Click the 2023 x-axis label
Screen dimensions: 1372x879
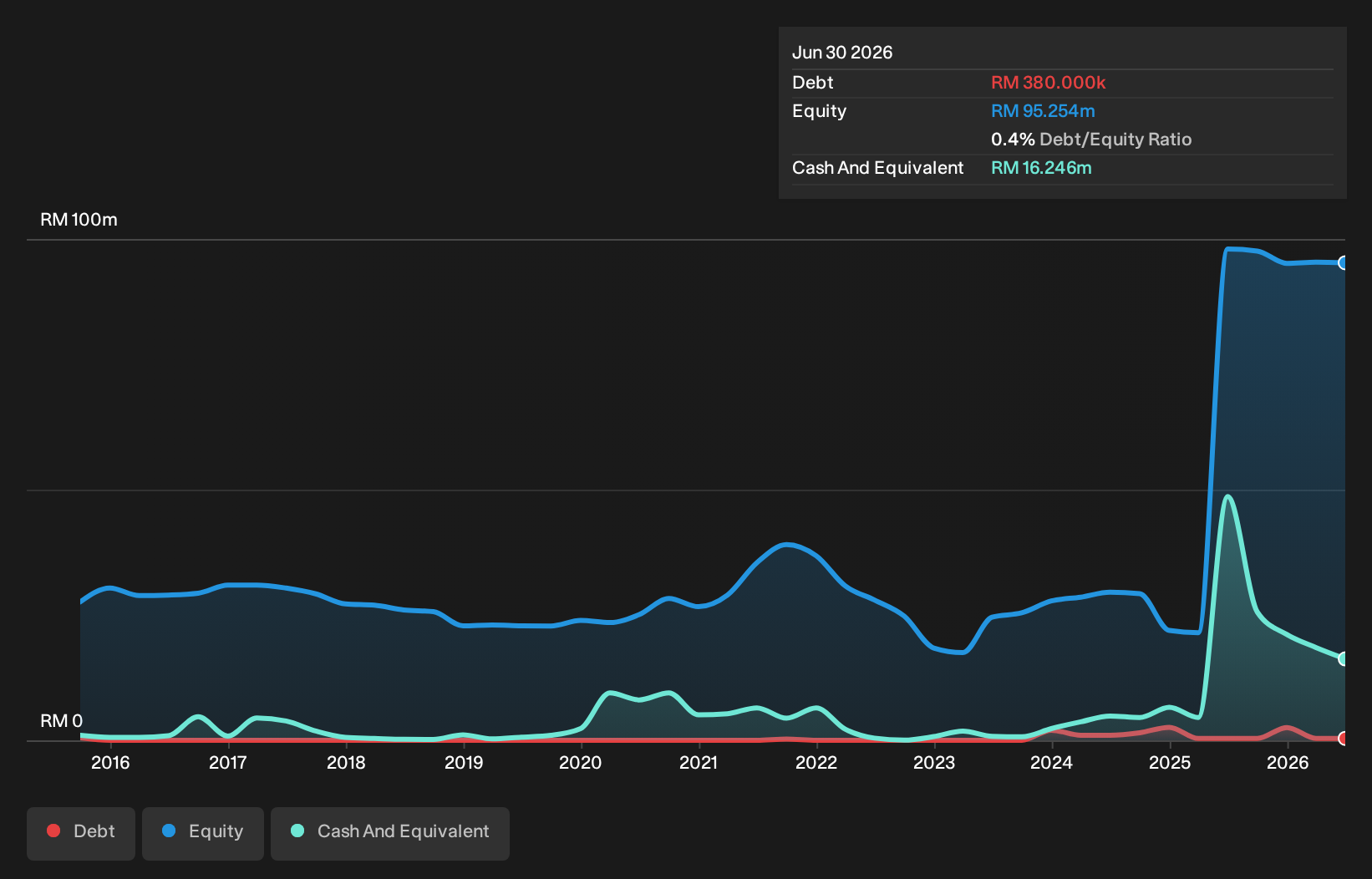(934, 763)
